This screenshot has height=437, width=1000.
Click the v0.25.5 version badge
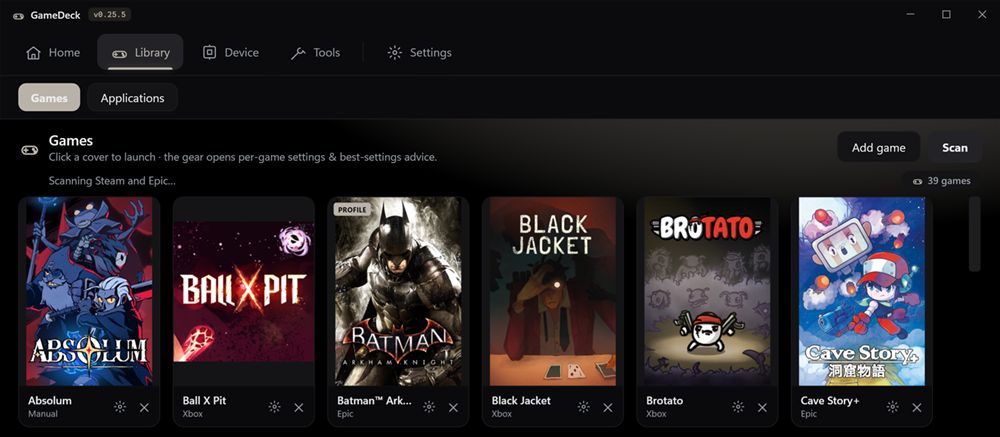(x=109, y=15)
